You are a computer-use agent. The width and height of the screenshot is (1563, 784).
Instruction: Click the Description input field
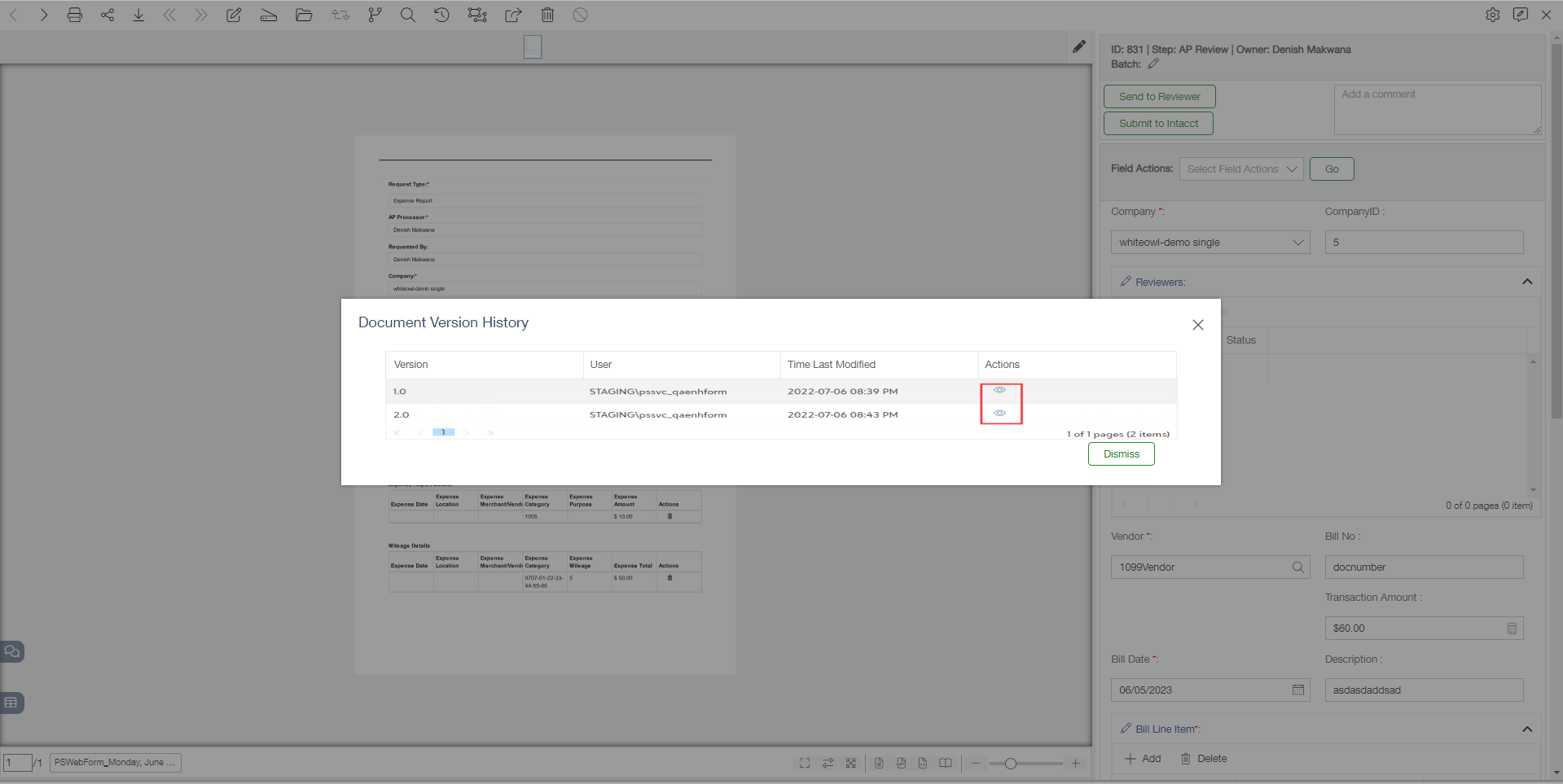pos(1424,690)
